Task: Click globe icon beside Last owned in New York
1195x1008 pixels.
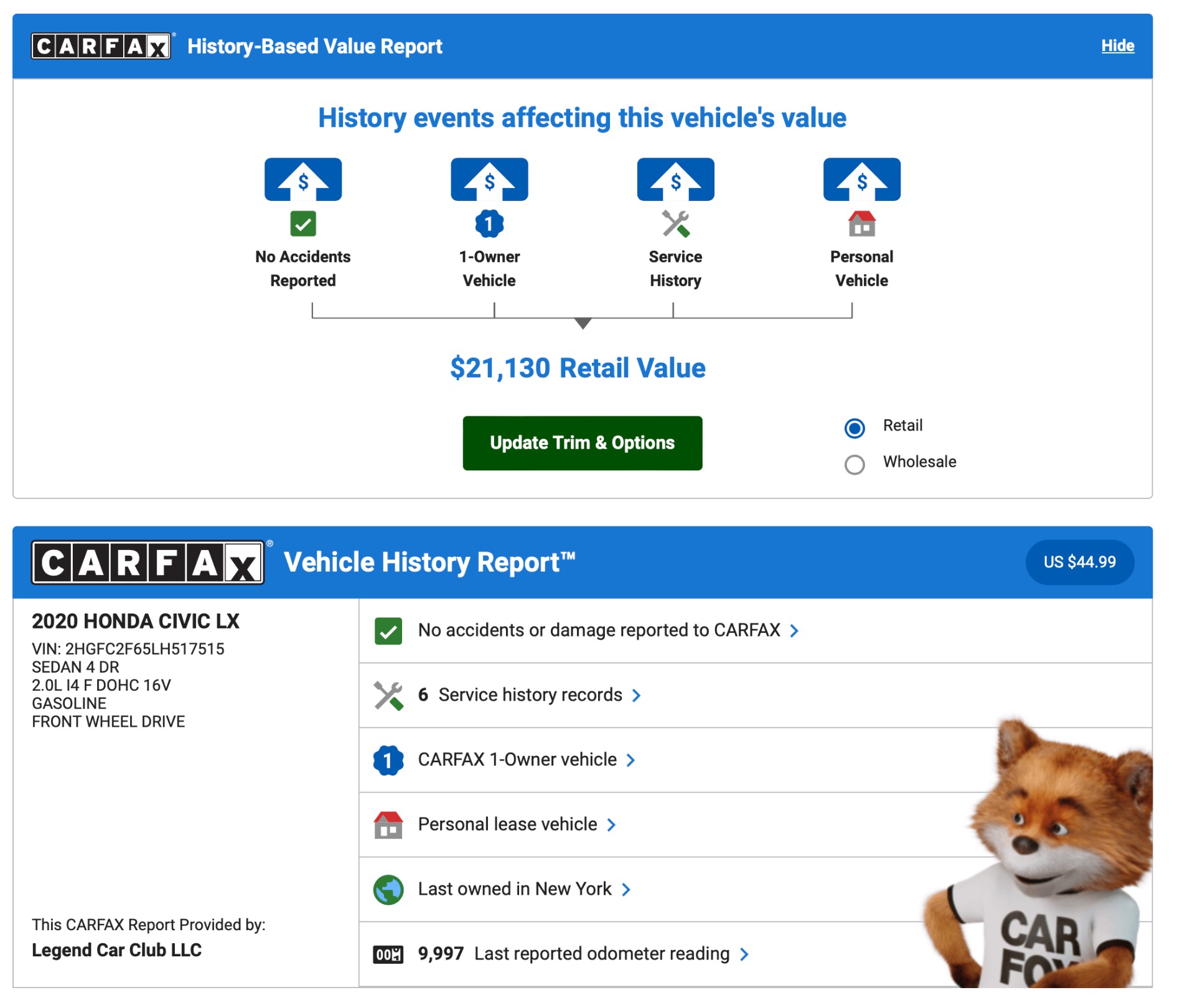Action: click(388, 890)
